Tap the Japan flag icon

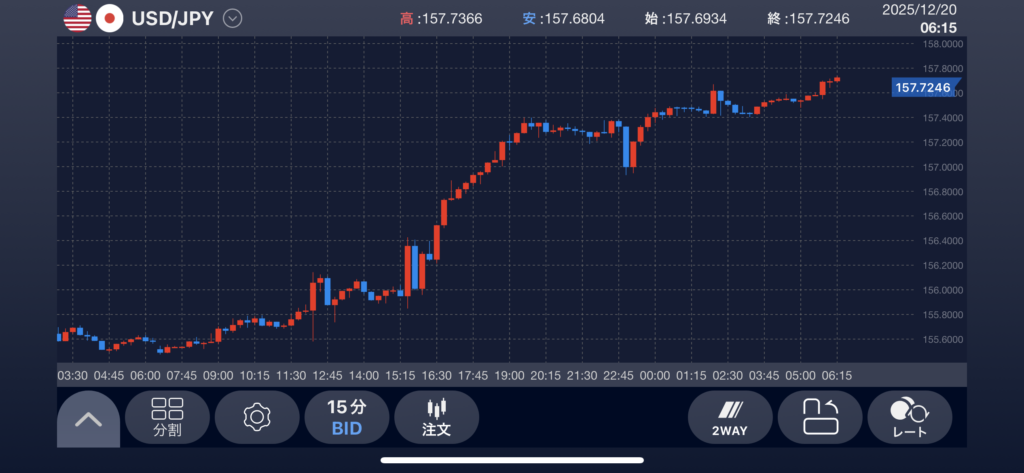coord(109,18)
